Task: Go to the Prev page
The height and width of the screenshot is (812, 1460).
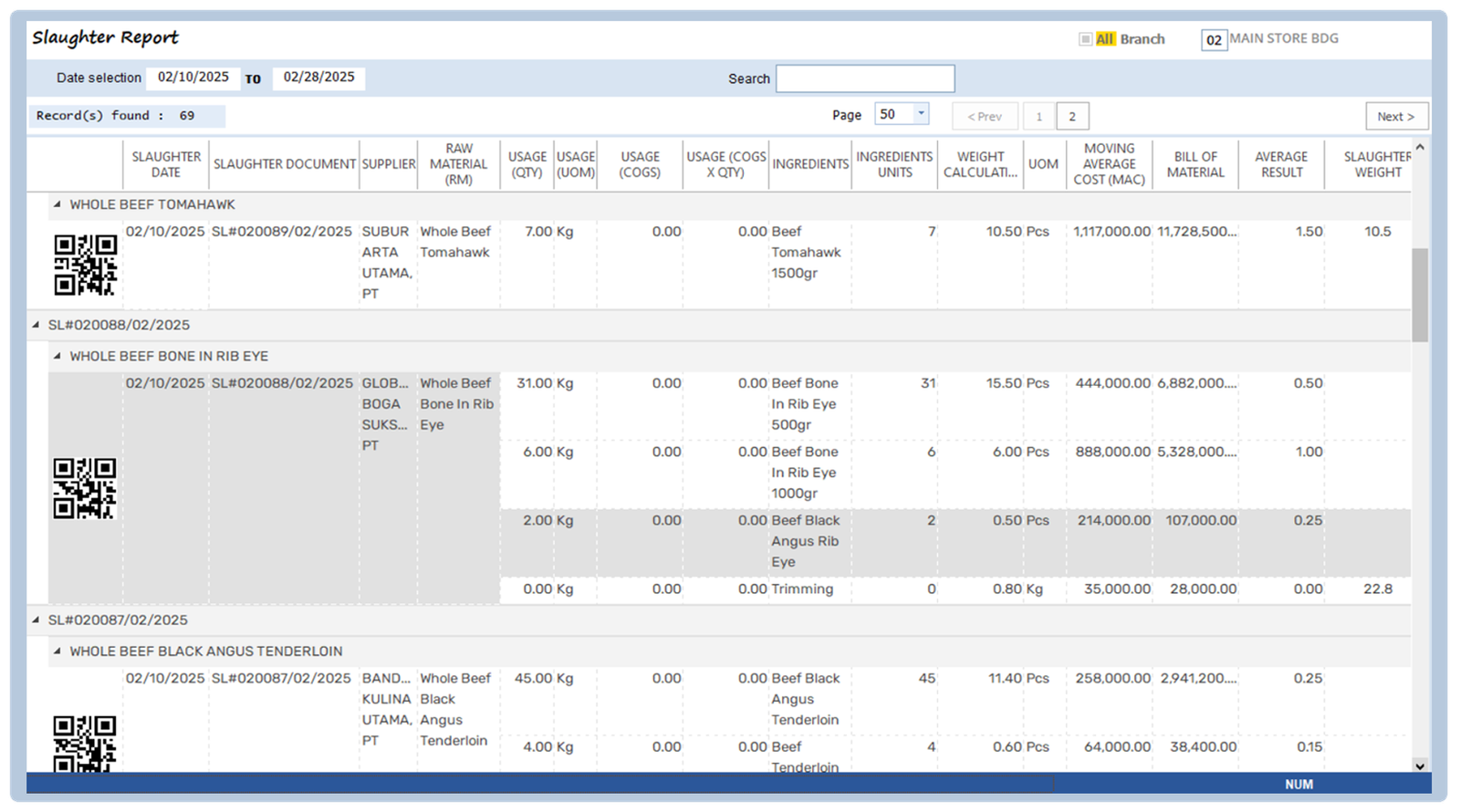Action: (985, 116)
